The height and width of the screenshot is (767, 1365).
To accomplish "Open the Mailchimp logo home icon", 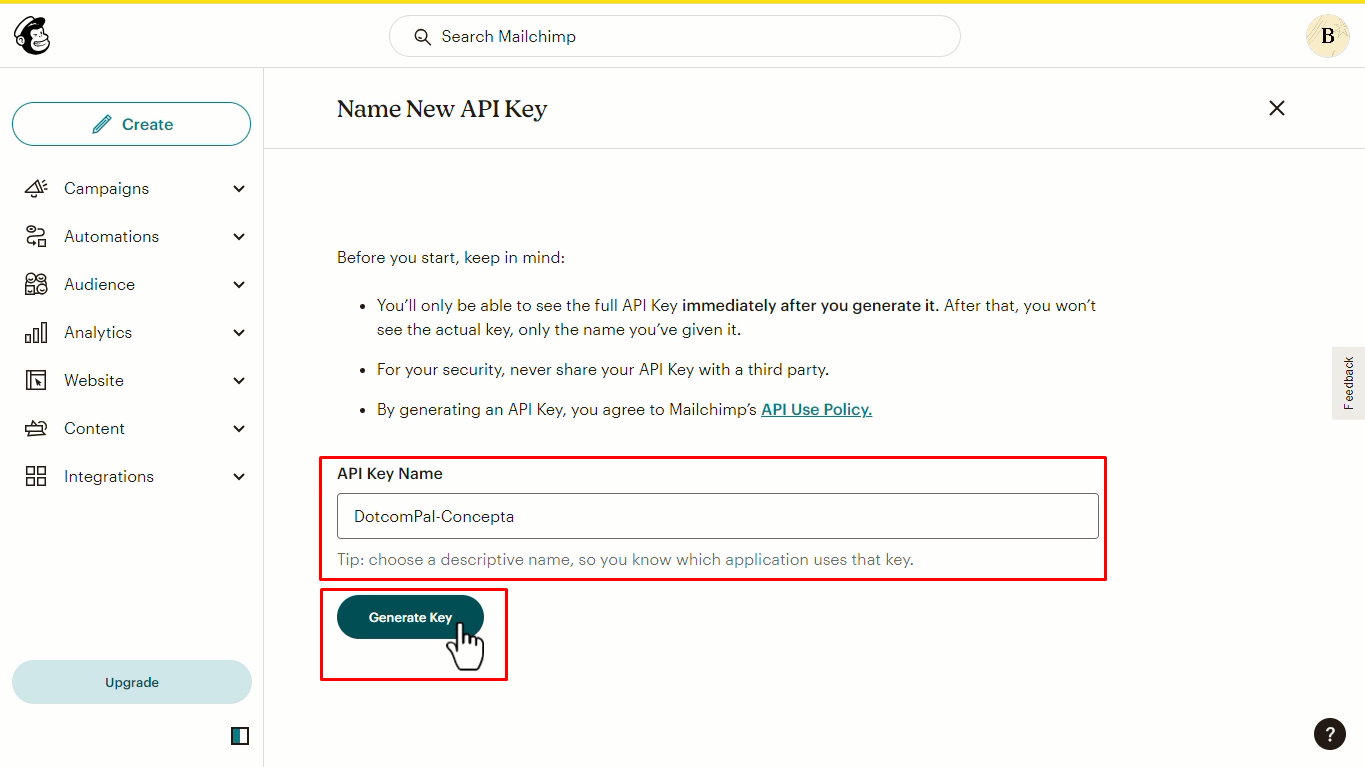I will pyautogui.click(x=32, y=36).
